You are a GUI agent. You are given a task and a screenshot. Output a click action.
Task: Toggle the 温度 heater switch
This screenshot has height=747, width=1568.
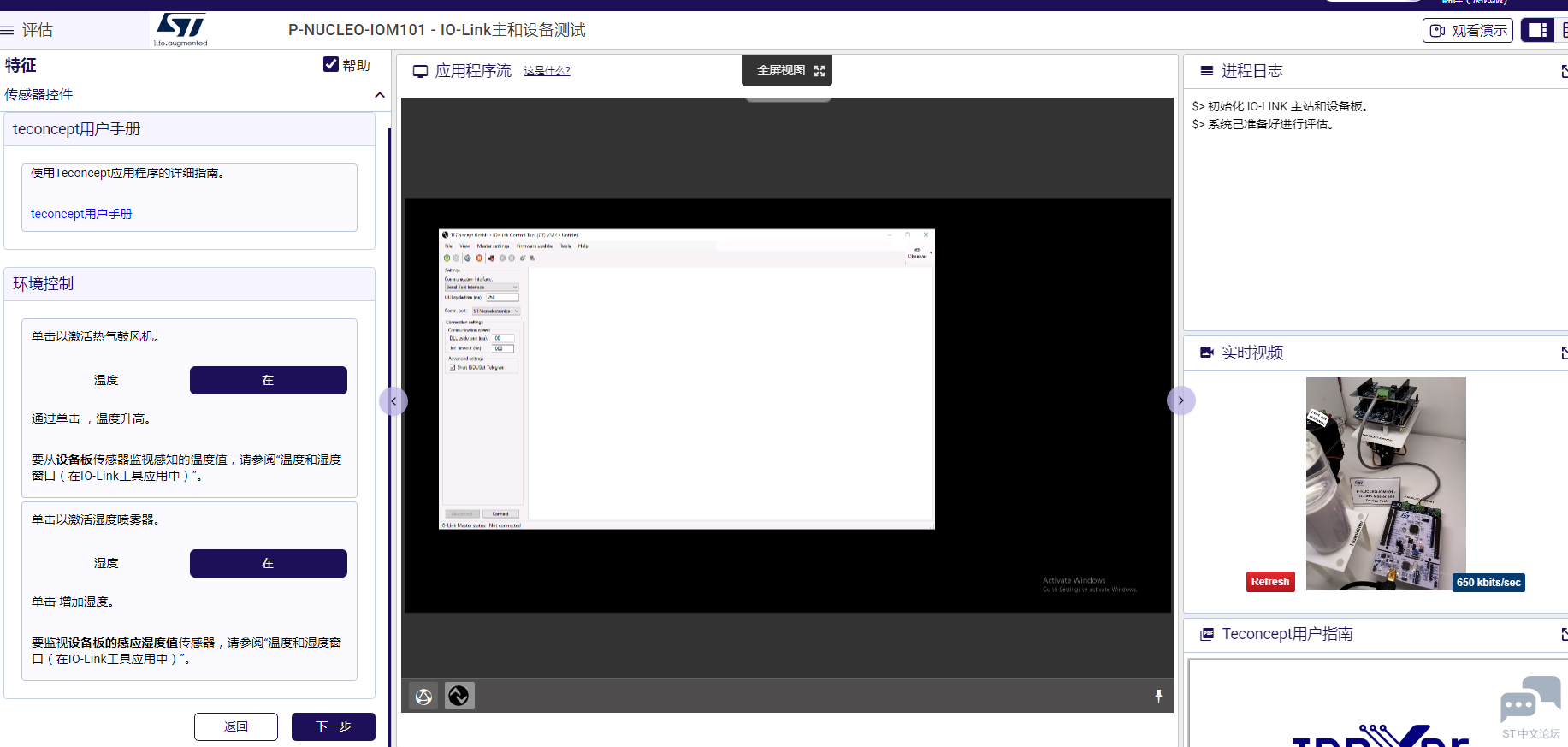(268, 381)
